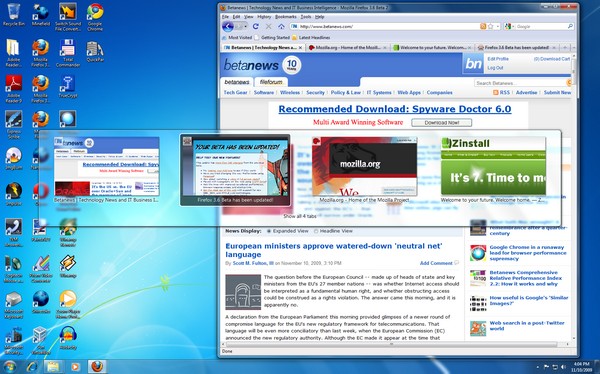Screen dimensions: 600x374
Task: Open the Help menu in Firefox
Action: [x=320, y=17]
